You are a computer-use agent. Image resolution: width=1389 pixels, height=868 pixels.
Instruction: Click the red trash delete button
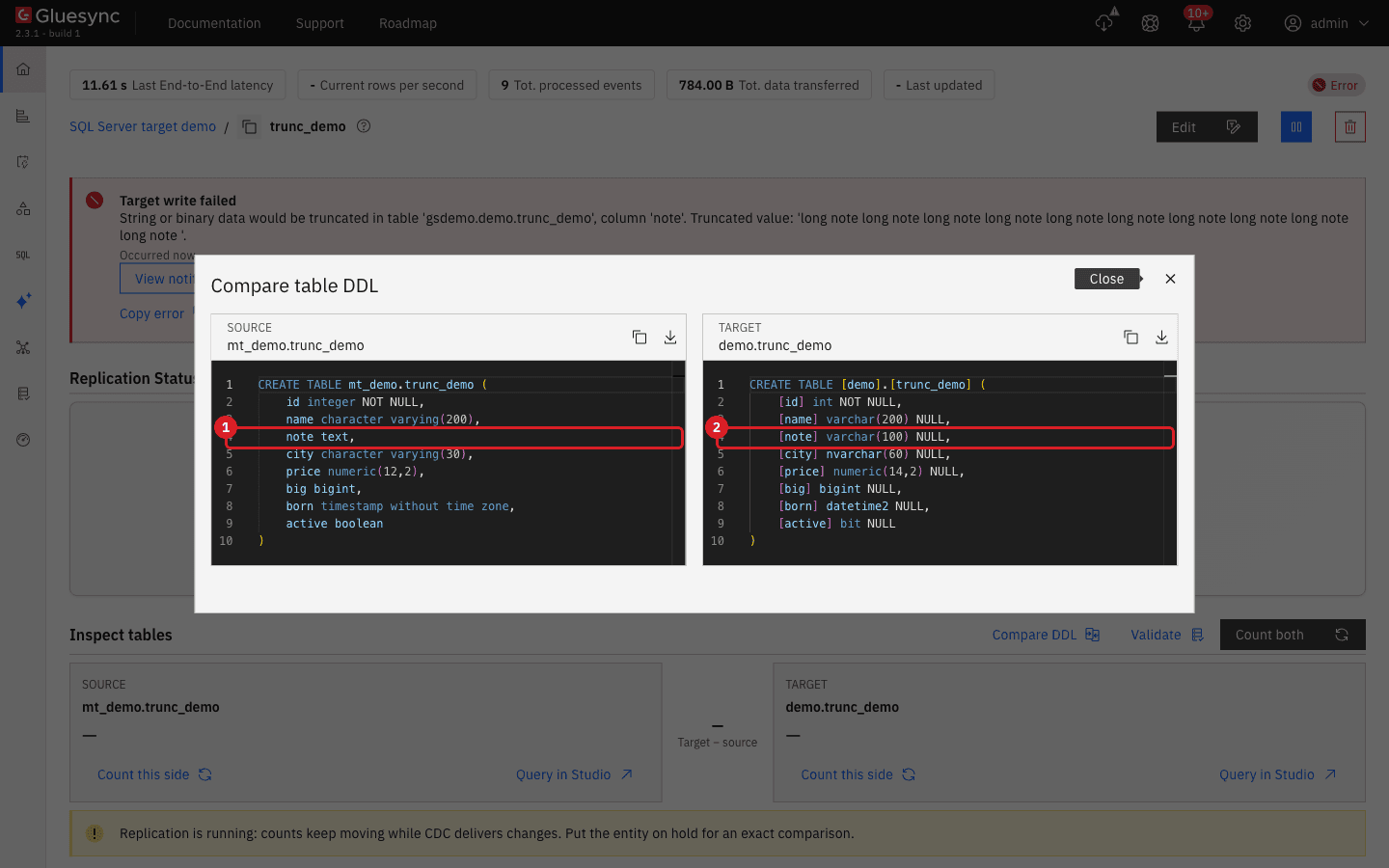click(1350, 126)
